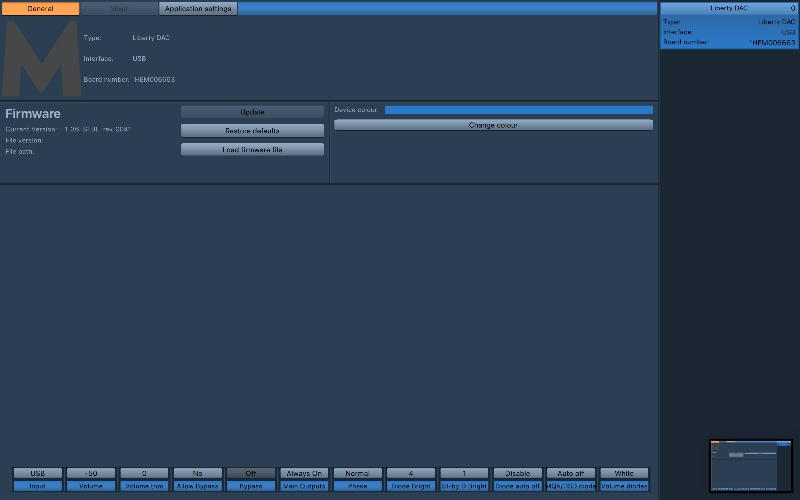Click the large M logo icon
800x500 pixels.
coord(41,58)
